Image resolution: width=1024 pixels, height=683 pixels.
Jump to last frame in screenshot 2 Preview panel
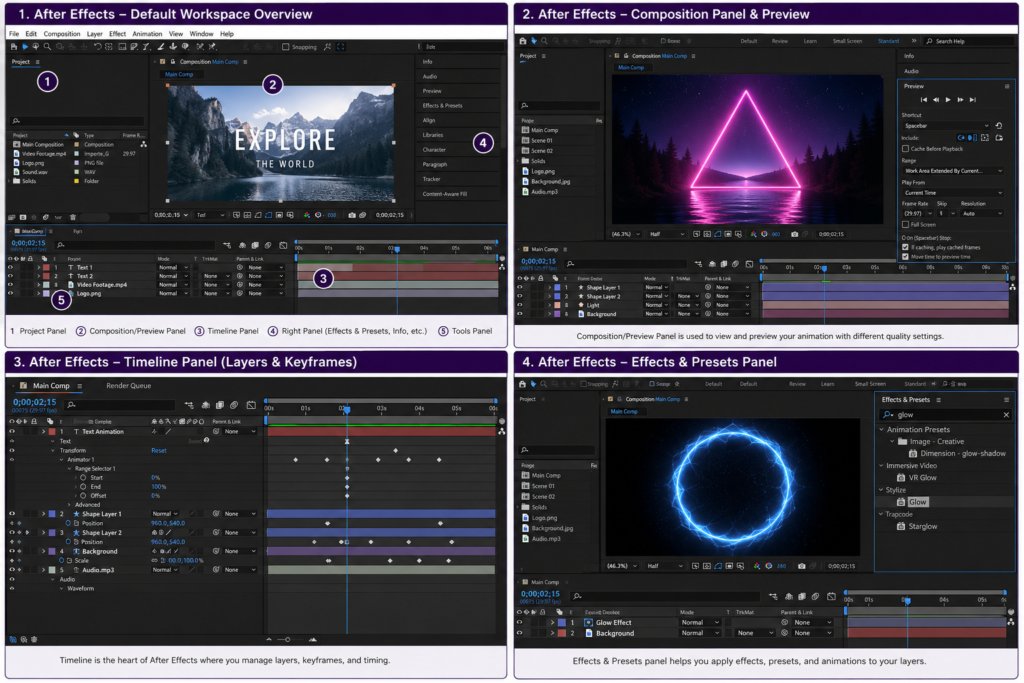click(x=972, y=100)
